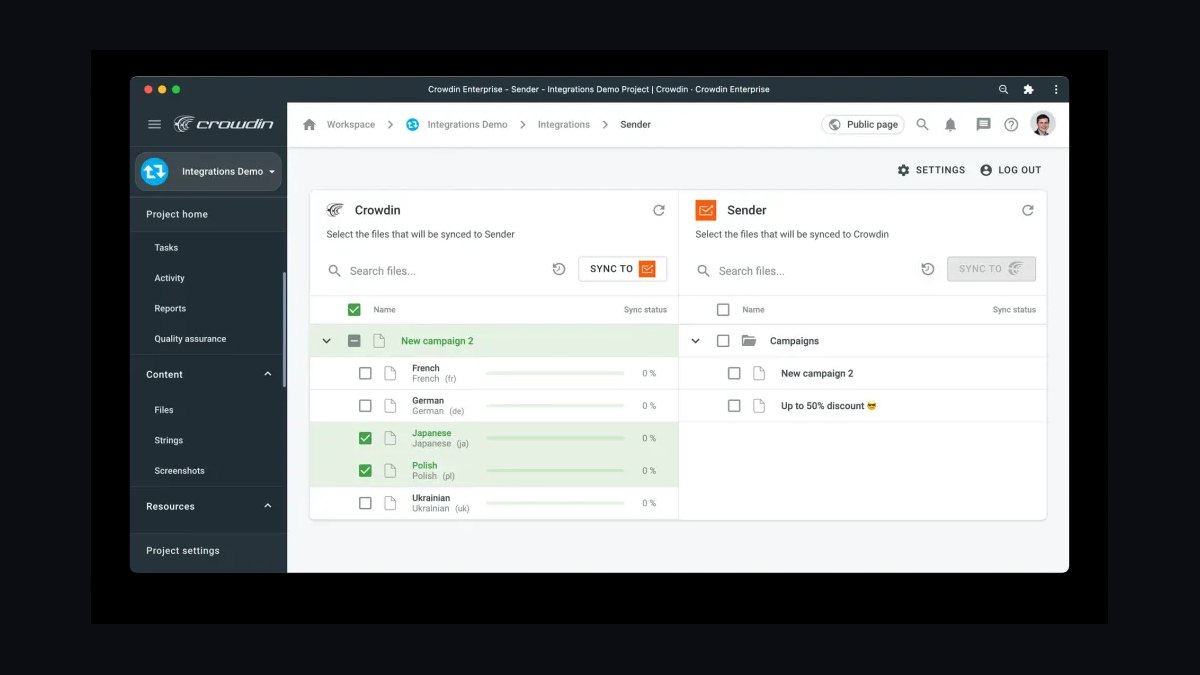Click the Campaigns folder icon
Viewport: 1200px width, 675px height.
tap(749, 341)
